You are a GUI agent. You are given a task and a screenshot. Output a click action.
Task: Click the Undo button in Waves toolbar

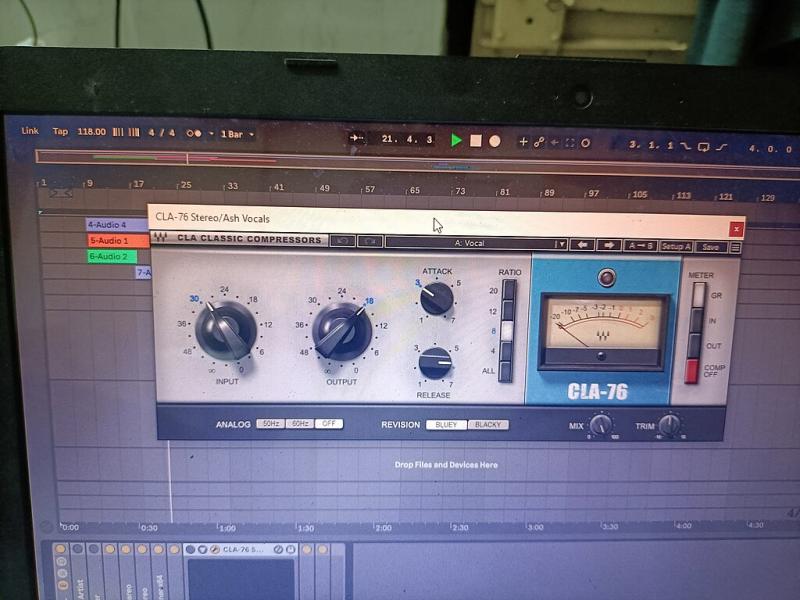coord(342,240)
